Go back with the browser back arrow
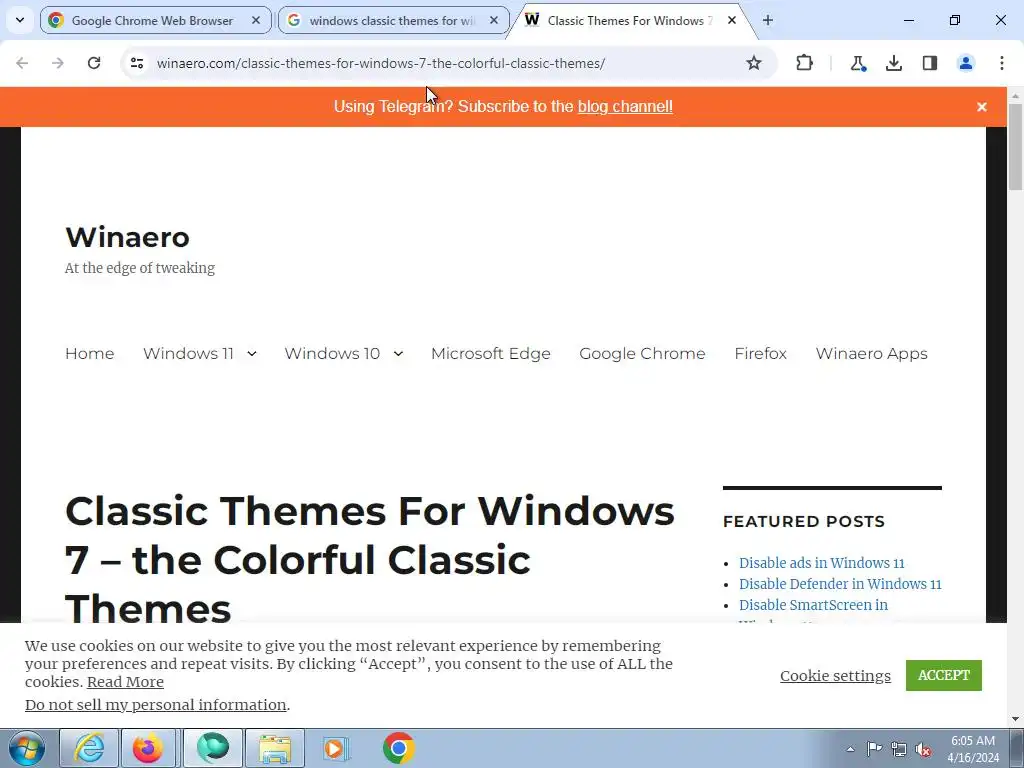The image size is (1024, 768). [x=22, y=63]
